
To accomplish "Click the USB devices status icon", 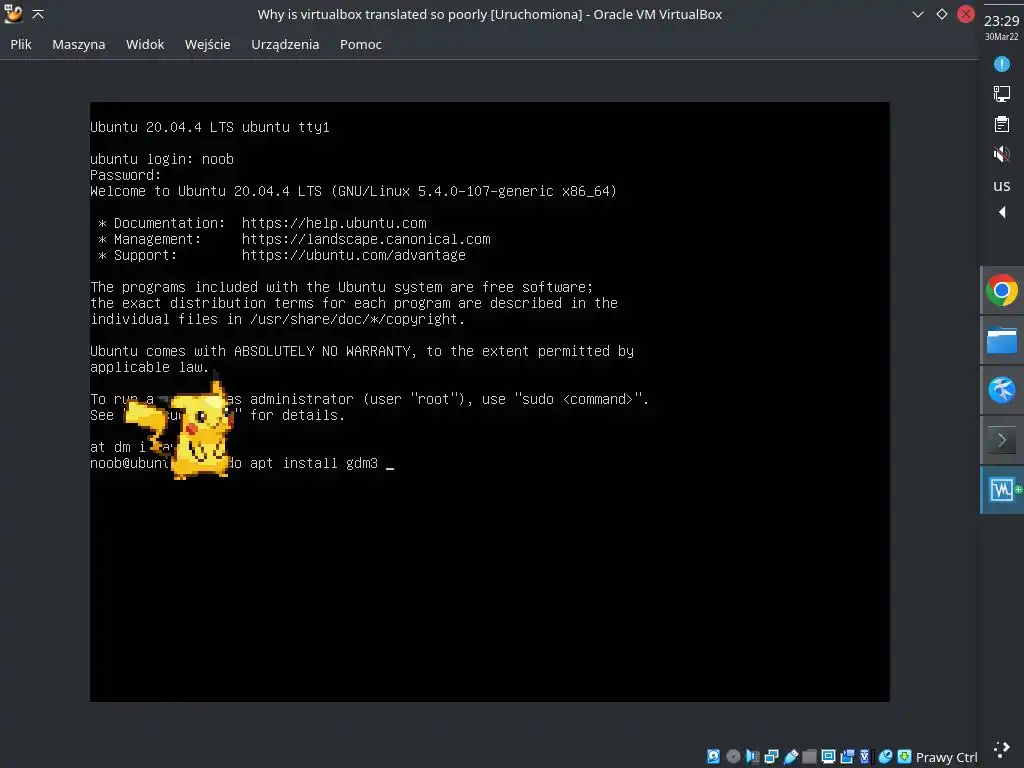I will click(x=791, y=756).
